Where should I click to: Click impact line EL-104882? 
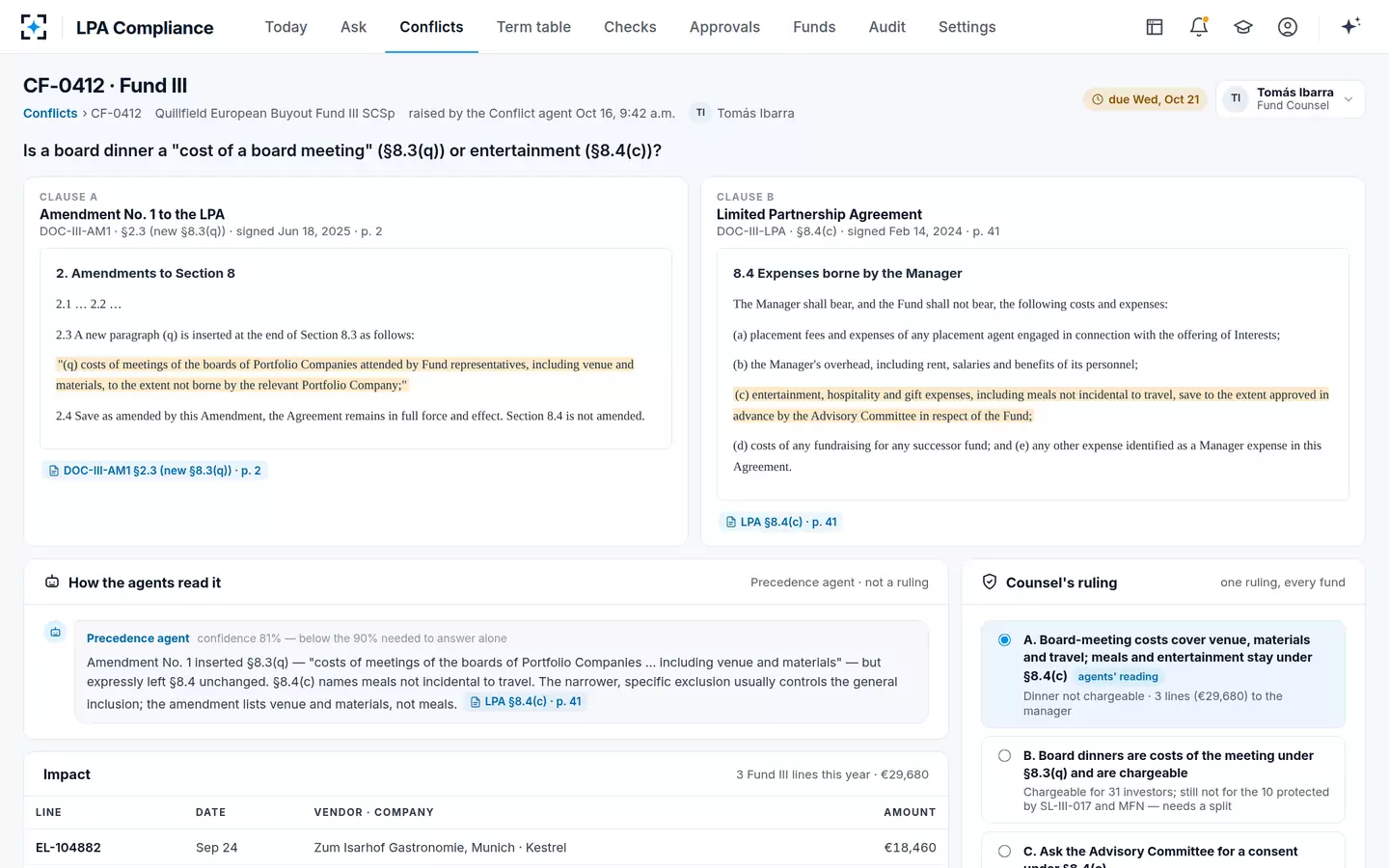tap(485, 848)
